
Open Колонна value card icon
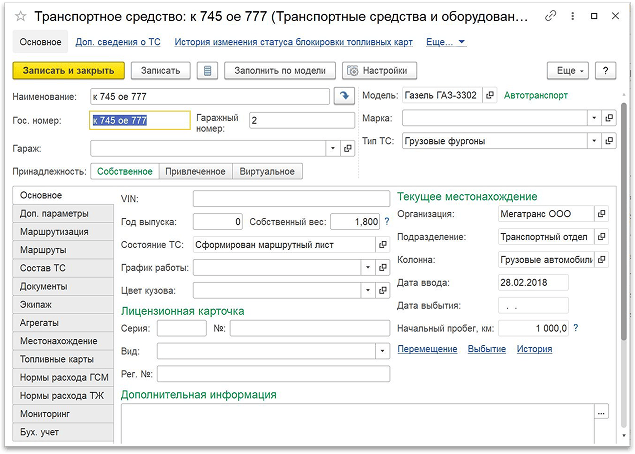601,259
